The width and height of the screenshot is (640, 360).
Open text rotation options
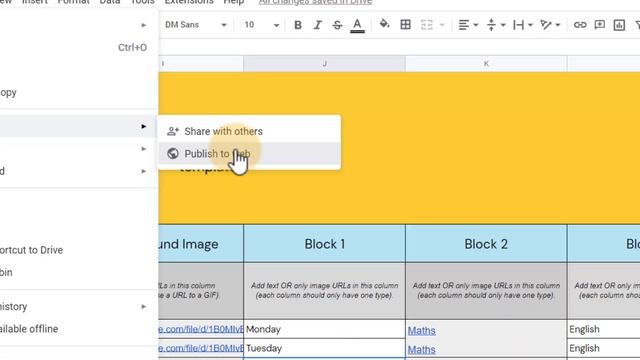point(550,25)
